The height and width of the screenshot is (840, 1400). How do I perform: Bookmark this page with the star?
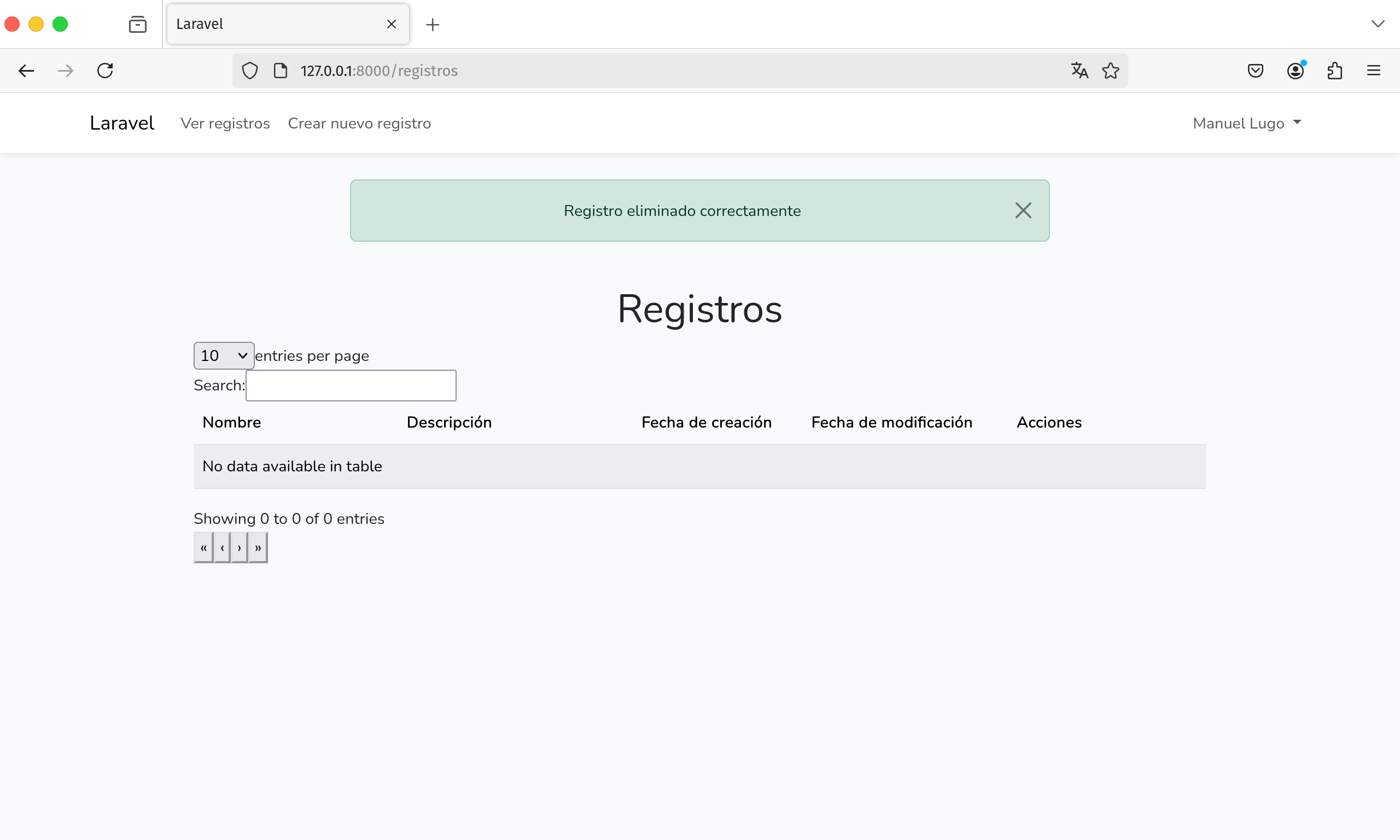1110,71
